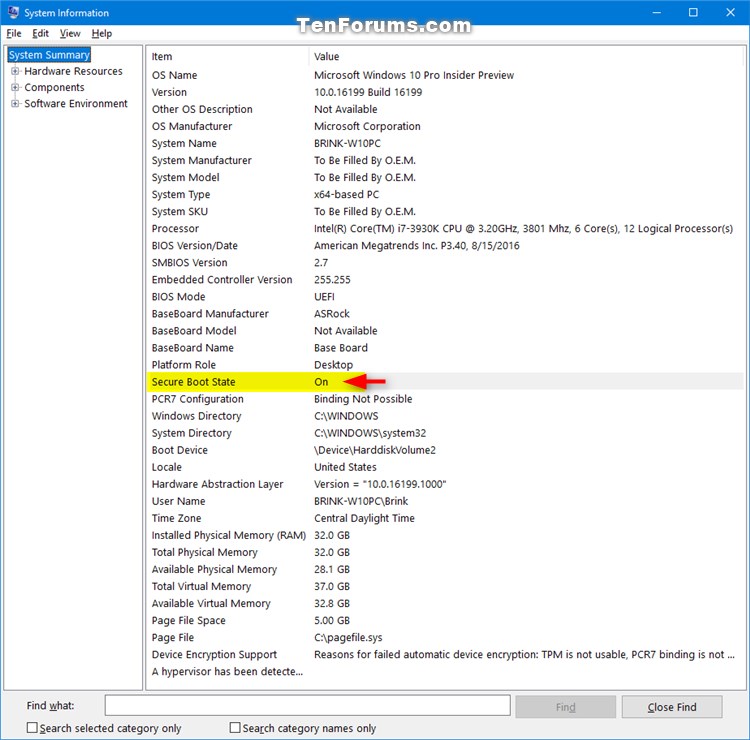Click the Value column header
750x740 pixels.
(x=526, y=56)
